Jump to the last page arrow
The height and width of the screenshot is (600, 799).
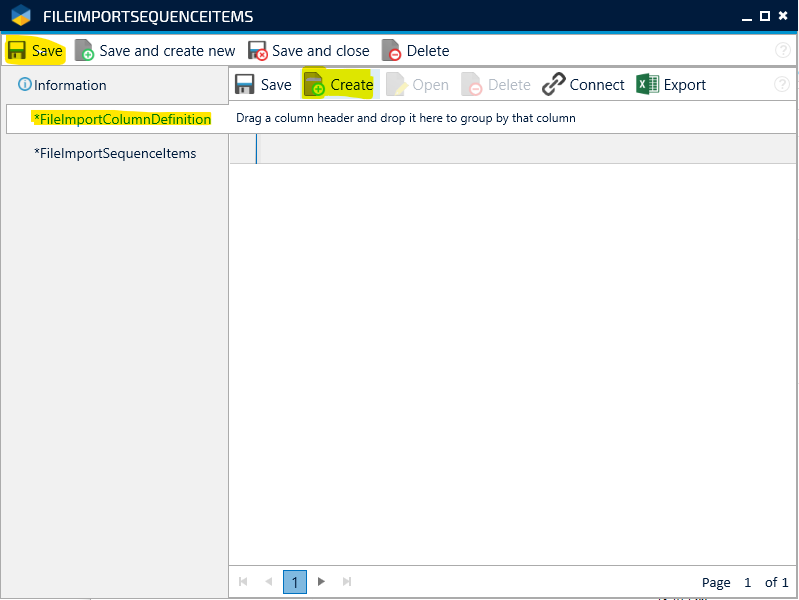(x=347, y=581)
